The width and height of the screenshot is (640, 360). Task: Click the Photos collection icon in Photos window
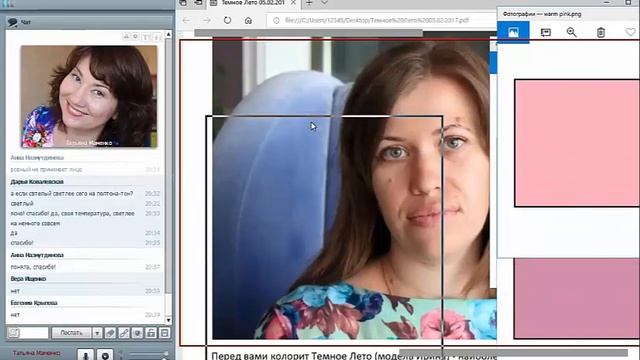(513, 32)
